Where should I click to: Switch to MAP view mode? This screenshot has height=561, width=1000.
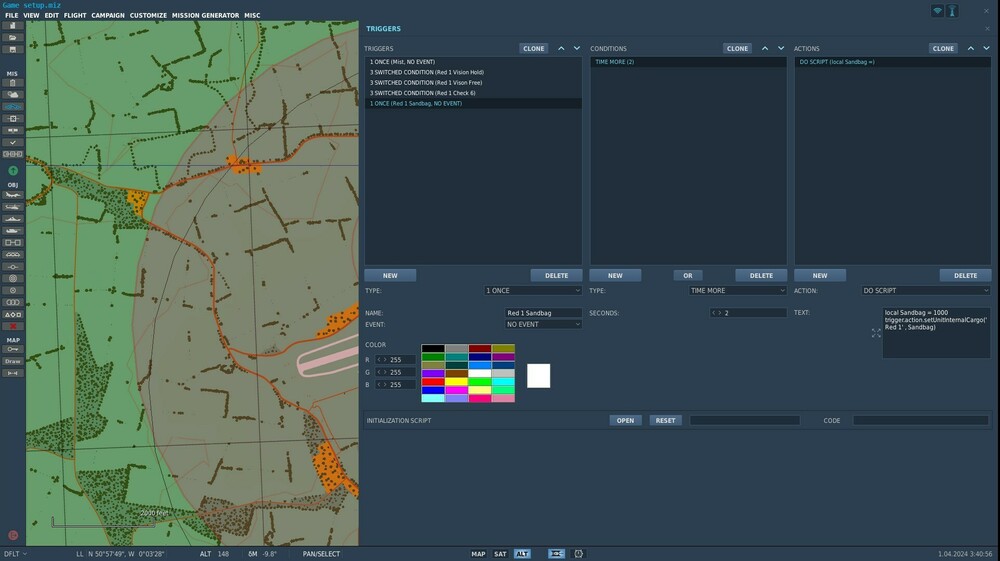(478, 554)
